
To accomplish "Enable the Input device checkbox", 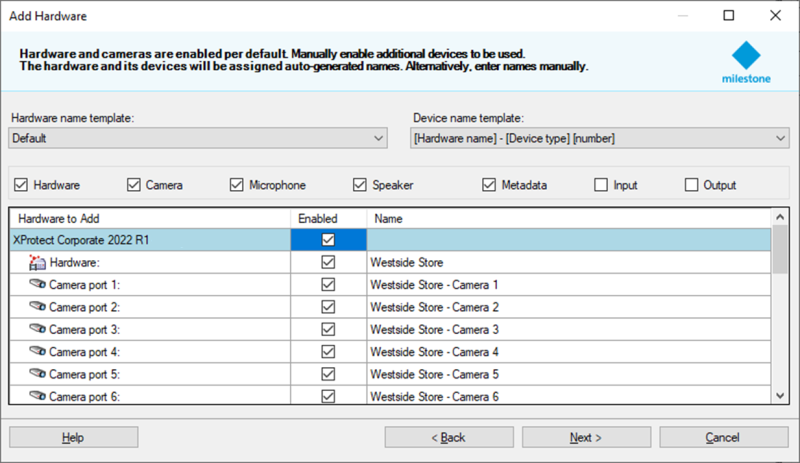I will coord(601,185).
